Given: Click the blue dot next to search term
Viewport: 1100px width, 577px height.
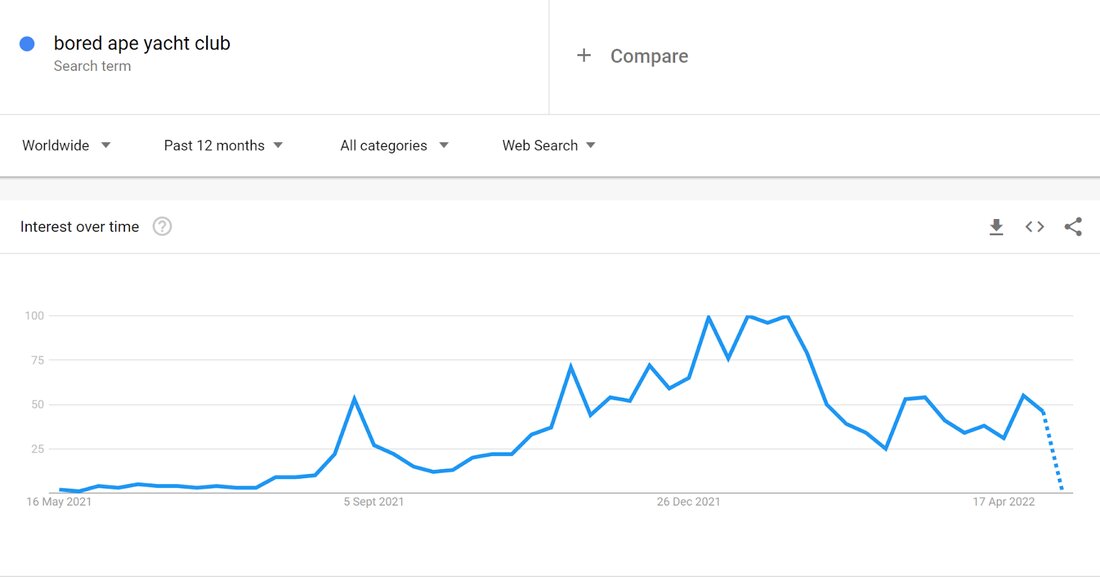Looking at the screenshot, I should (x=27, y=44).
